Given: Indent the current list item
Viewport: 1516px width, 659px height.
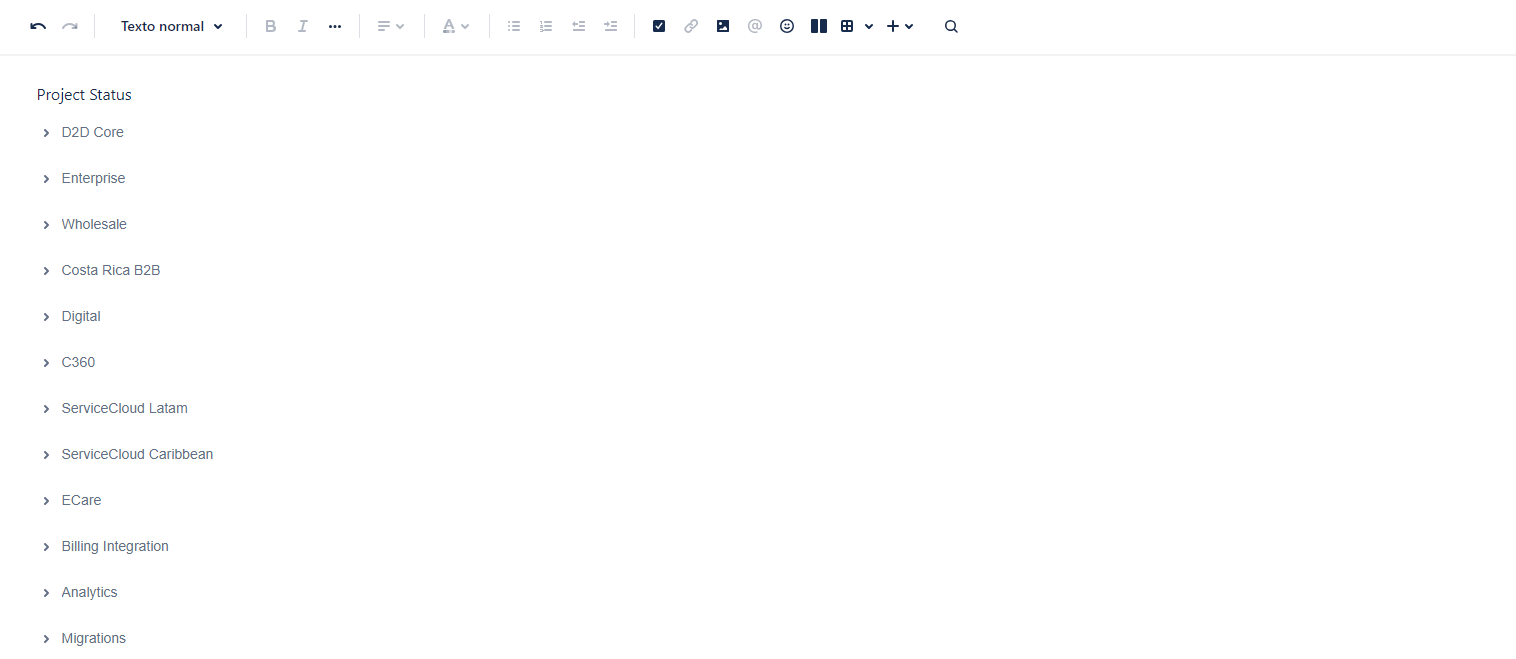Looking at the screenshot, I should (x=610, y=26).
